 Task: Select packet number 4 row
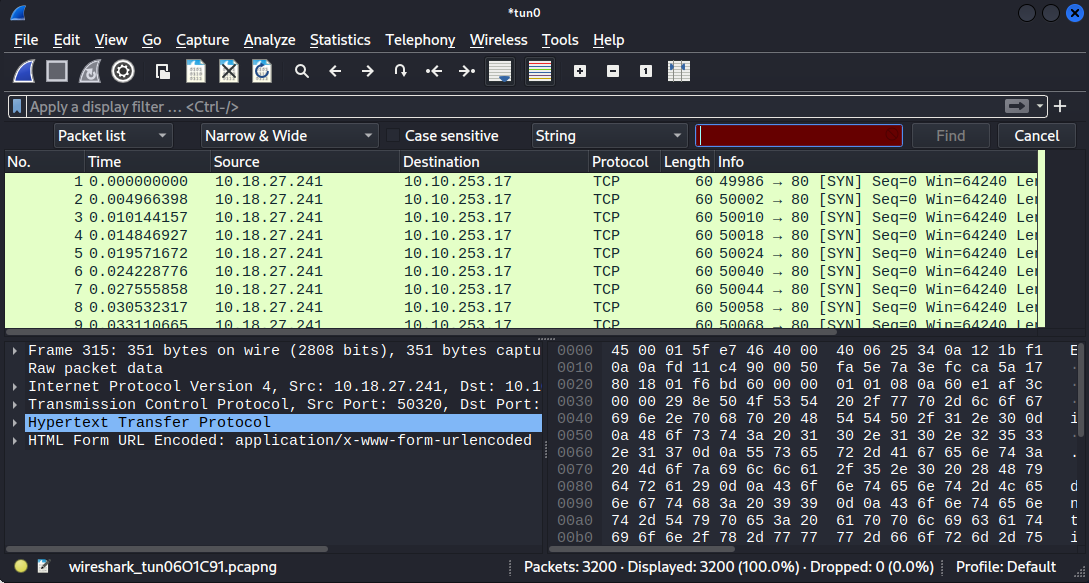521,236
